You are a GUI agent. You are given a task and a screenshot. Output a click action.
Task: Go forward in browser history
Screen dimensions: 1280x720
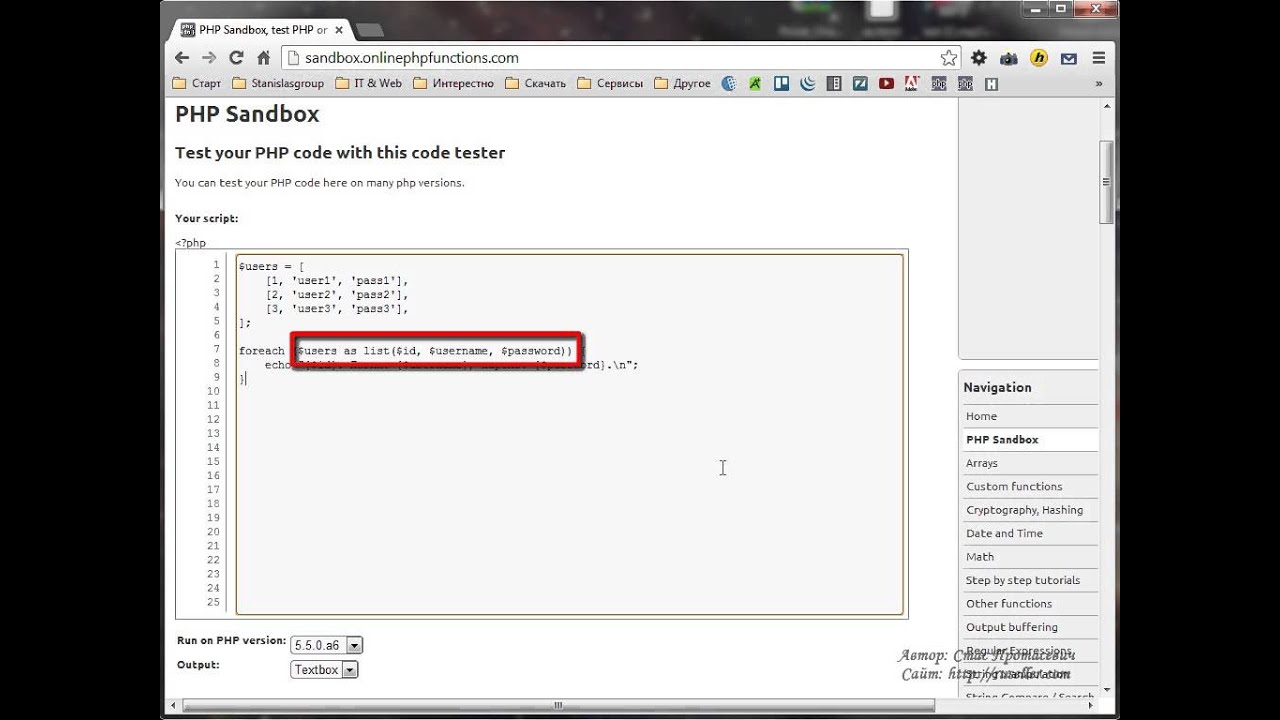(x=209, y=58)
